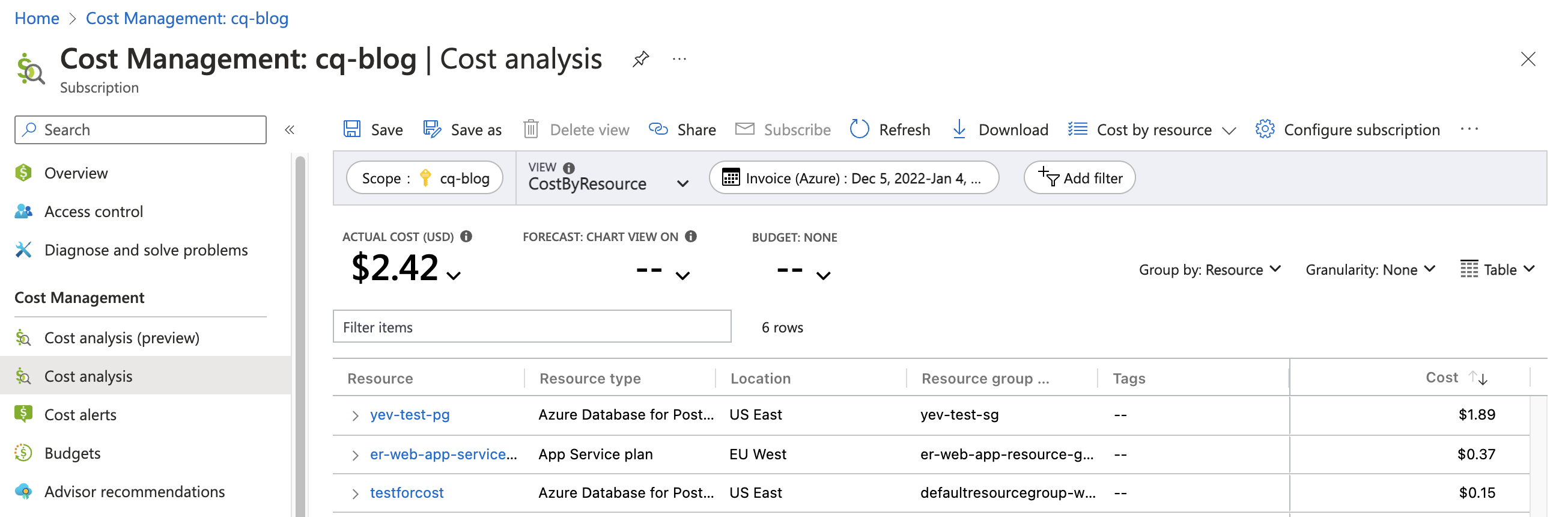
Task: Click the Delete view trash icon
Action: tap(531, 130)
